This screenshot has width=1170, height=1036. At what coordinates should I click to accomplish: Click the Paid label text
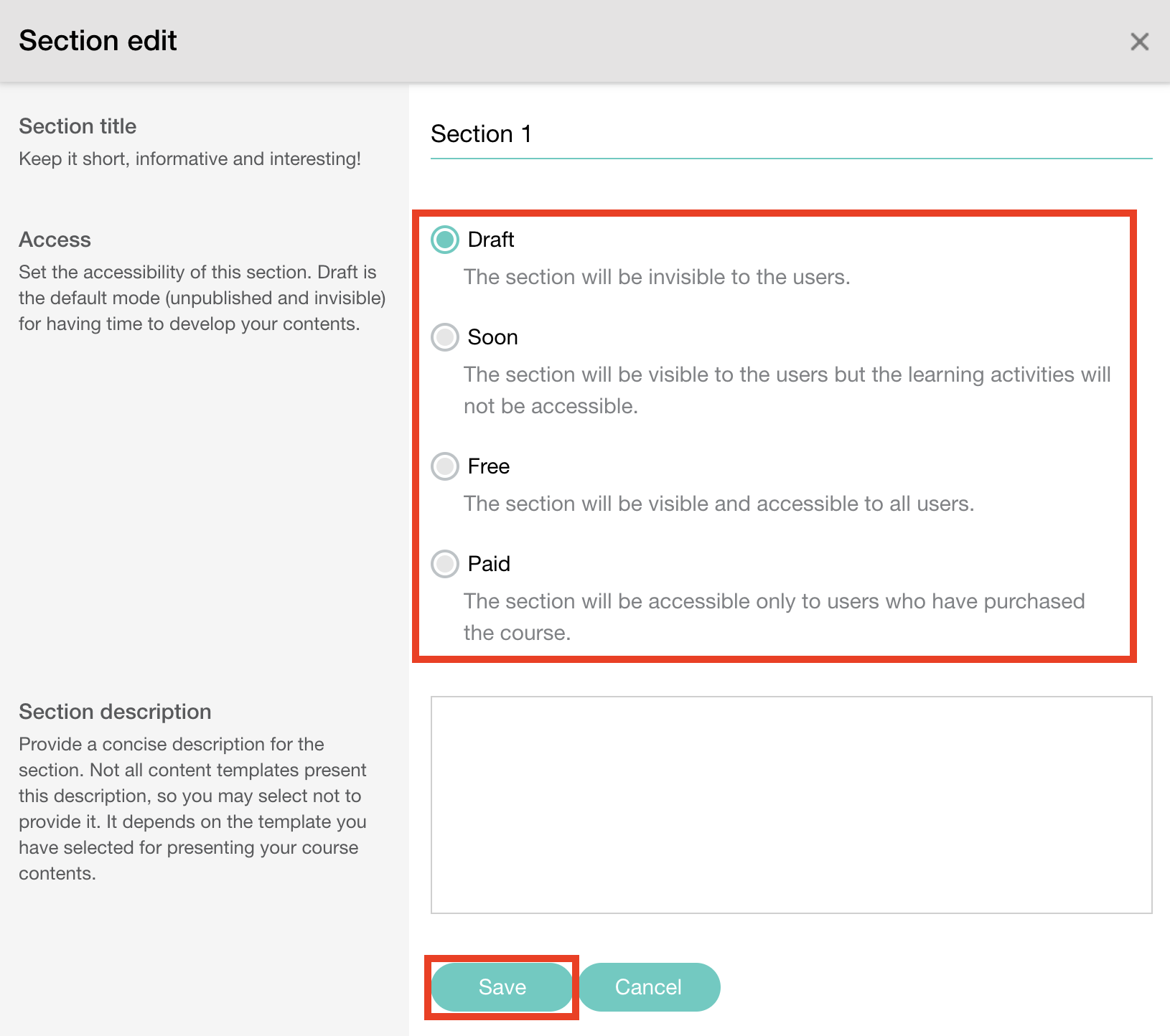tap(487, 564)
